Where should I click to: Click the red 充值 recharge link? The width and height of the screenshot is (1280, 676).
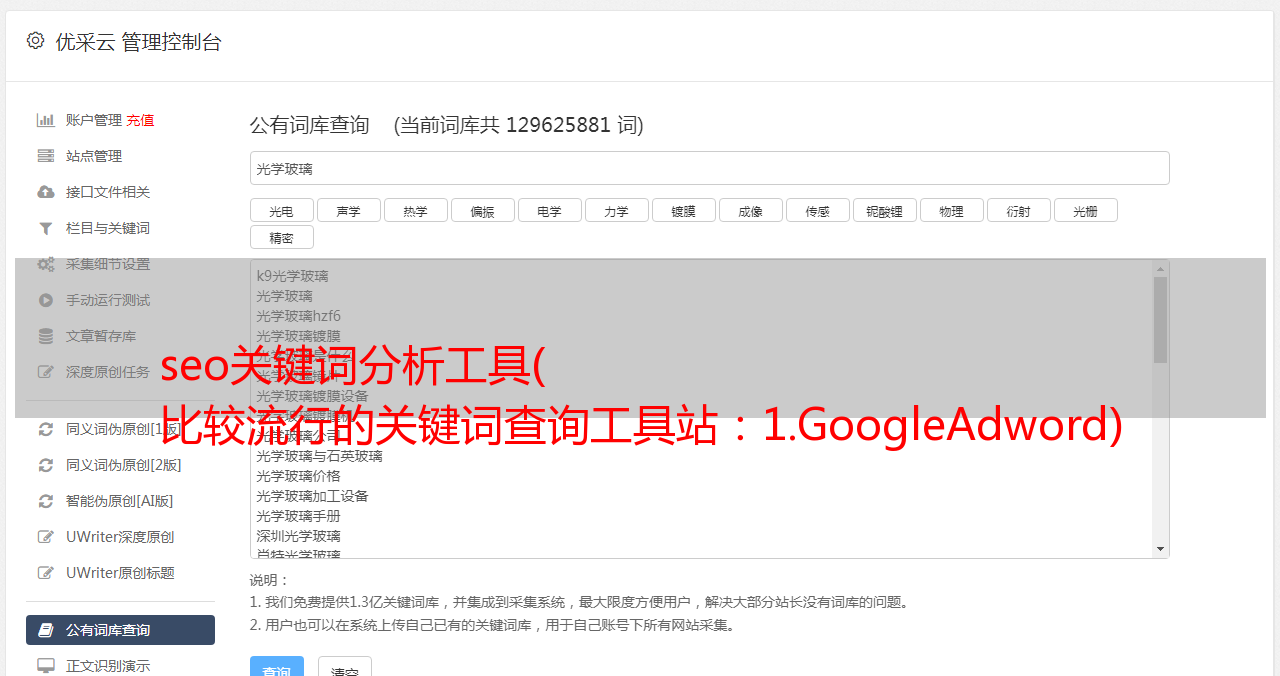(140, 120)
